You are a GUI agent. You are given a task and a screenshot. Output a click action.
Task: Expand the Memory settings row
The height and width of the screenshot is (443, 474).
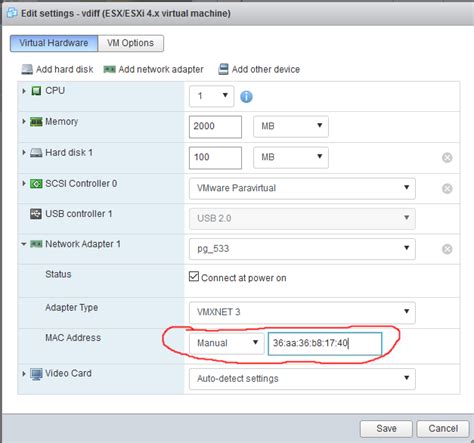tap(24, 121)
